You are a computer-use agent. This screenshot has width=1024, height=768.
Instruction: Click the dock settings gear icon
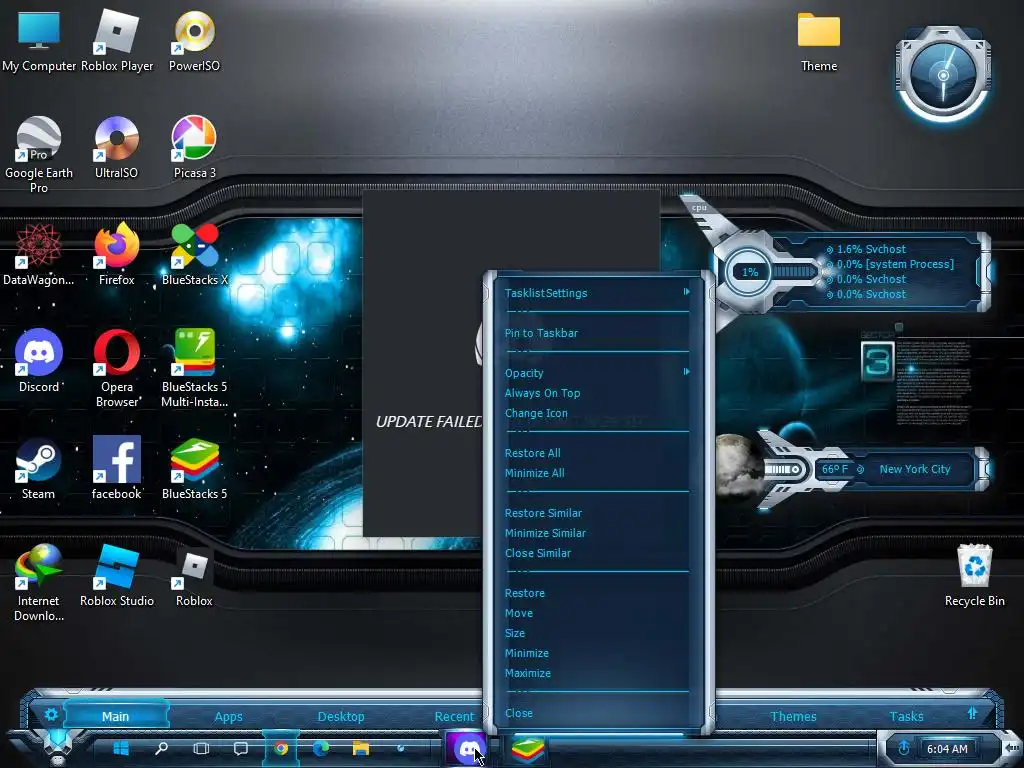click(x=51, y=714)
